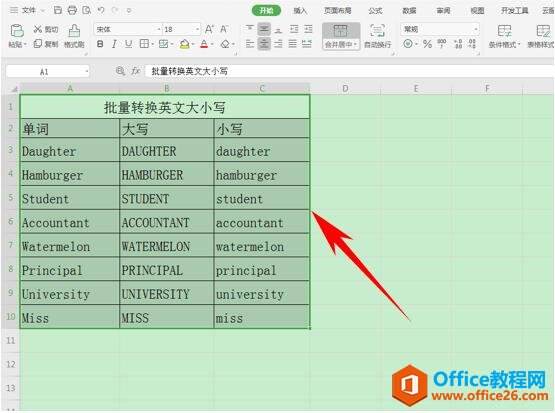555x413 pixels.
Task: Open the fill color dropdown arrow
Action: tap(193, 45)
